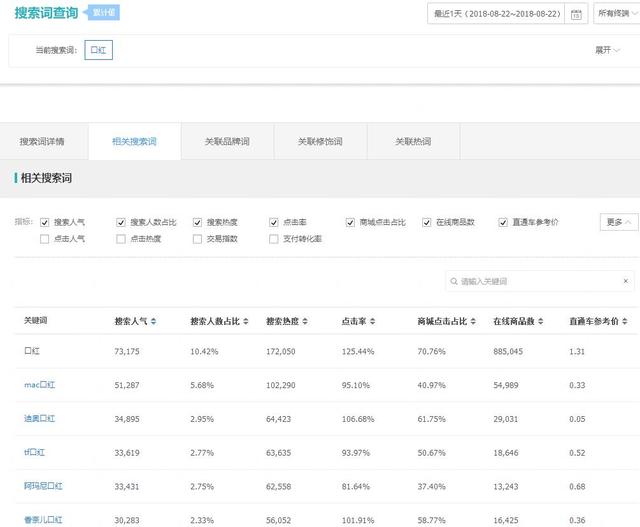
Task: Click the current search word tag 口红
Action: [98, 50]
